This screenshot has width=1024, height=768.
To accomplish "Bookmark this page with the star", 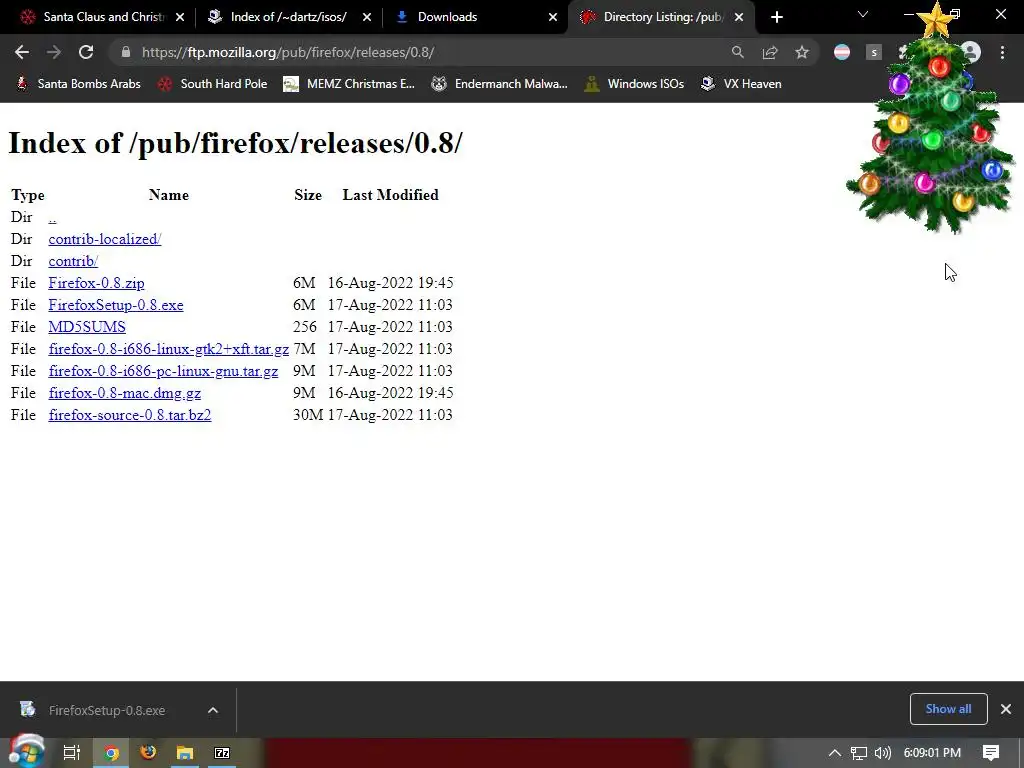I will [802, 52].
